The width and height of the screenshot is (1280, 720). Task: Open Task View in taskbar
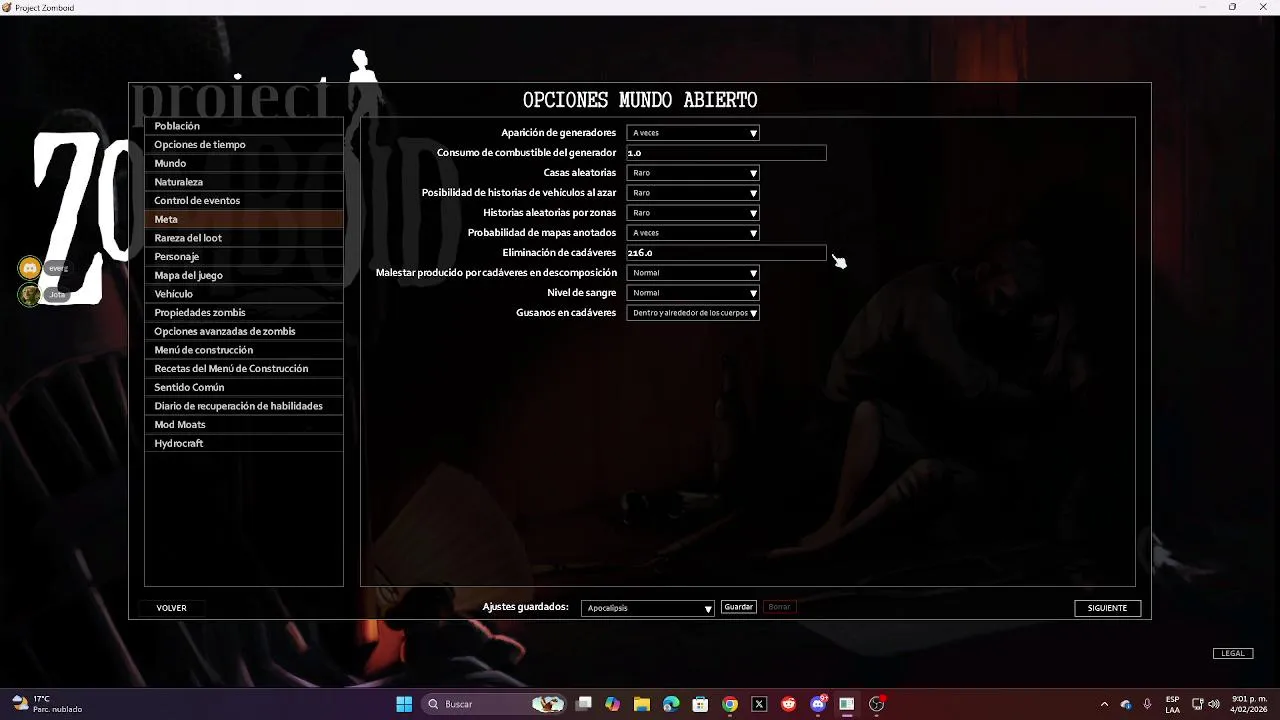(584, 704)
